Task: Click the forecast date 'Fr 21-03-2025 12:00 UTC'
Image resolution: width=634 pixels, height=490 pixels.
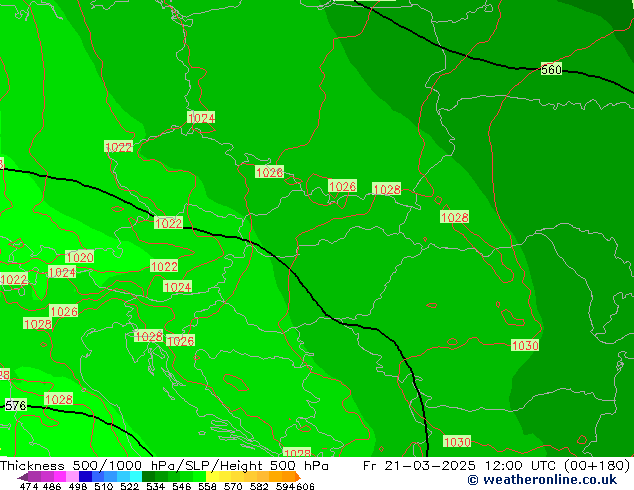Action: [461, 466]
